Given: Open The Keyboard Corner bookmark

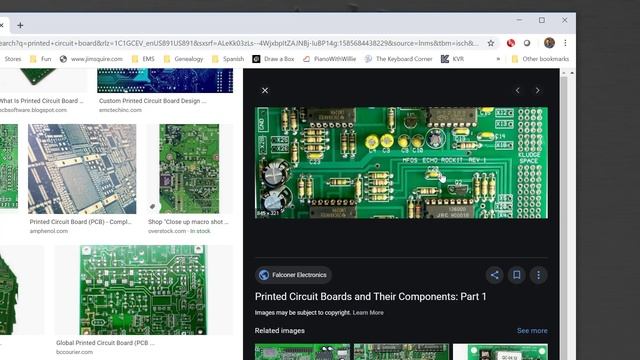Looking at the screenshot, I should pos(398,59).
